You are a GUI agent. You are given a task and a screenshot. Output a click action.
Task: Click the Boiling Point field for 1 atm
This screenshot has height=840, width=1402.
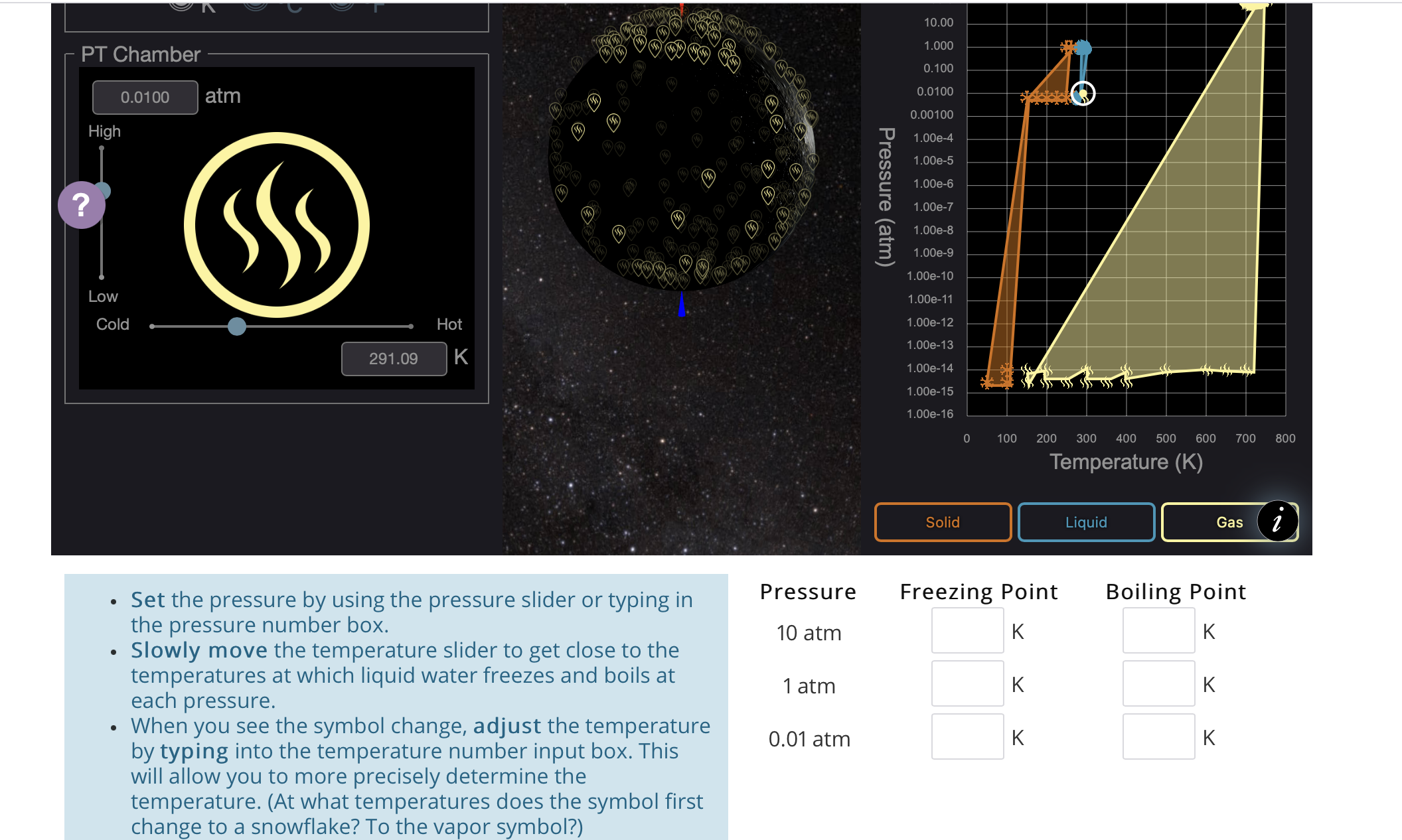coord(1158,684)
